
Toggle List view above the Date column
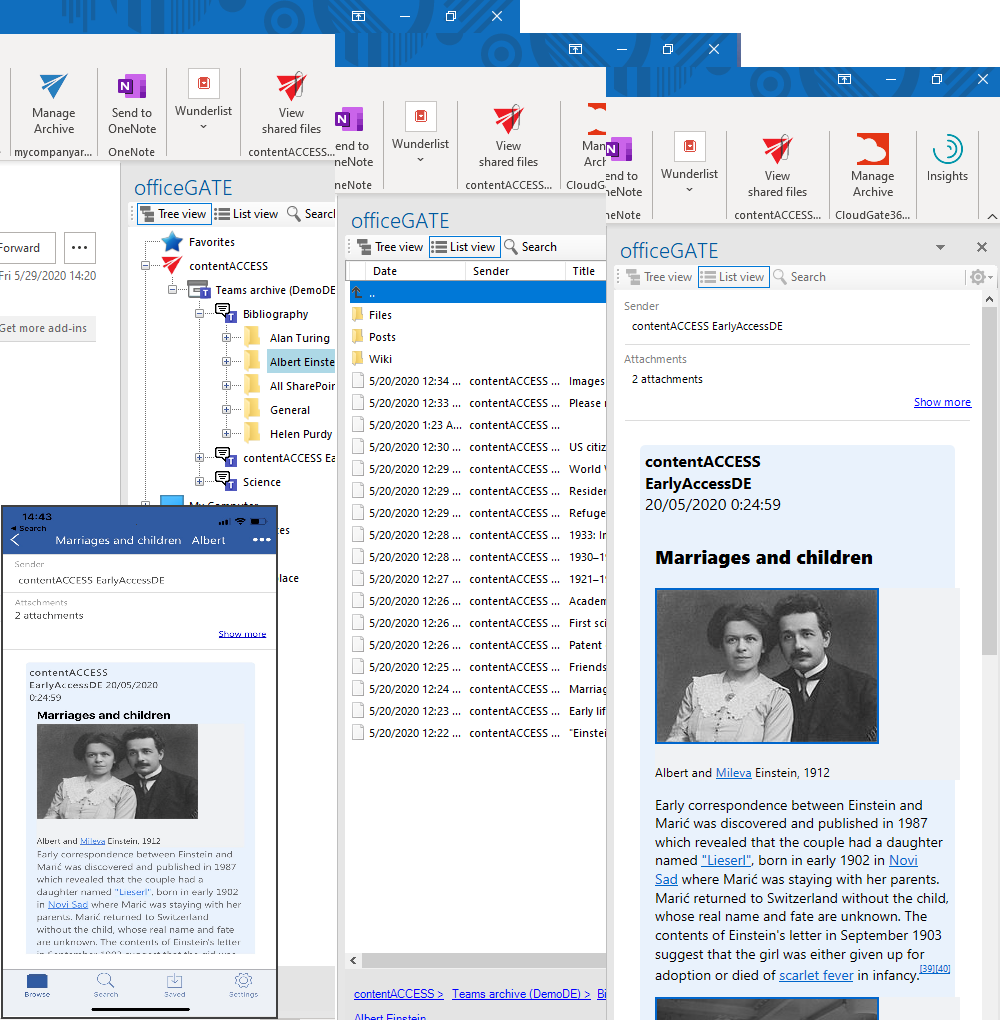463,247
